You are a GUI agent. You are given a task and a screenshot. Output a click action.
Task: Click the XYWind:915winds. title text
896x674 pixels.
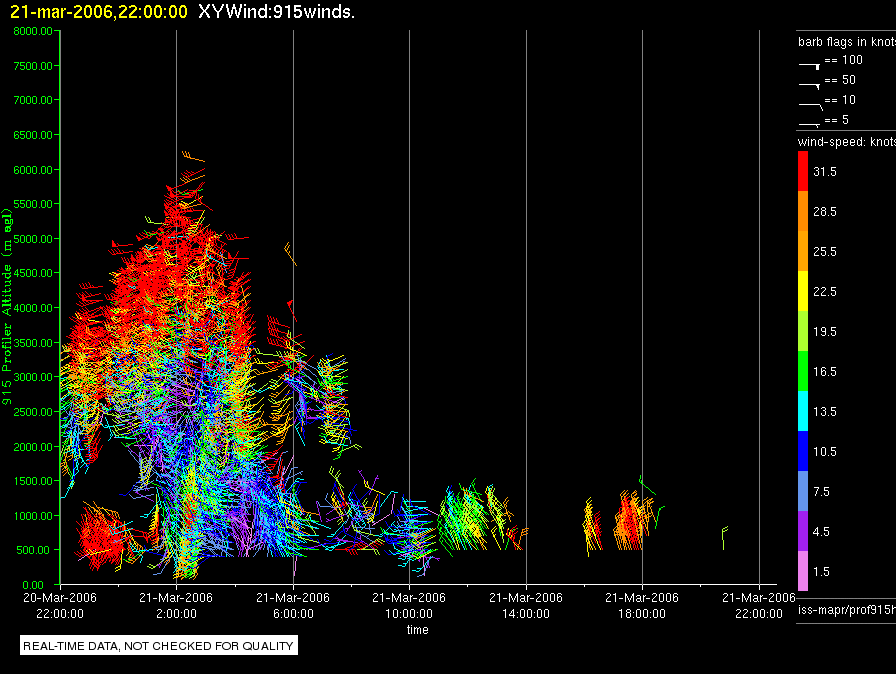click(x=277, y=12)
